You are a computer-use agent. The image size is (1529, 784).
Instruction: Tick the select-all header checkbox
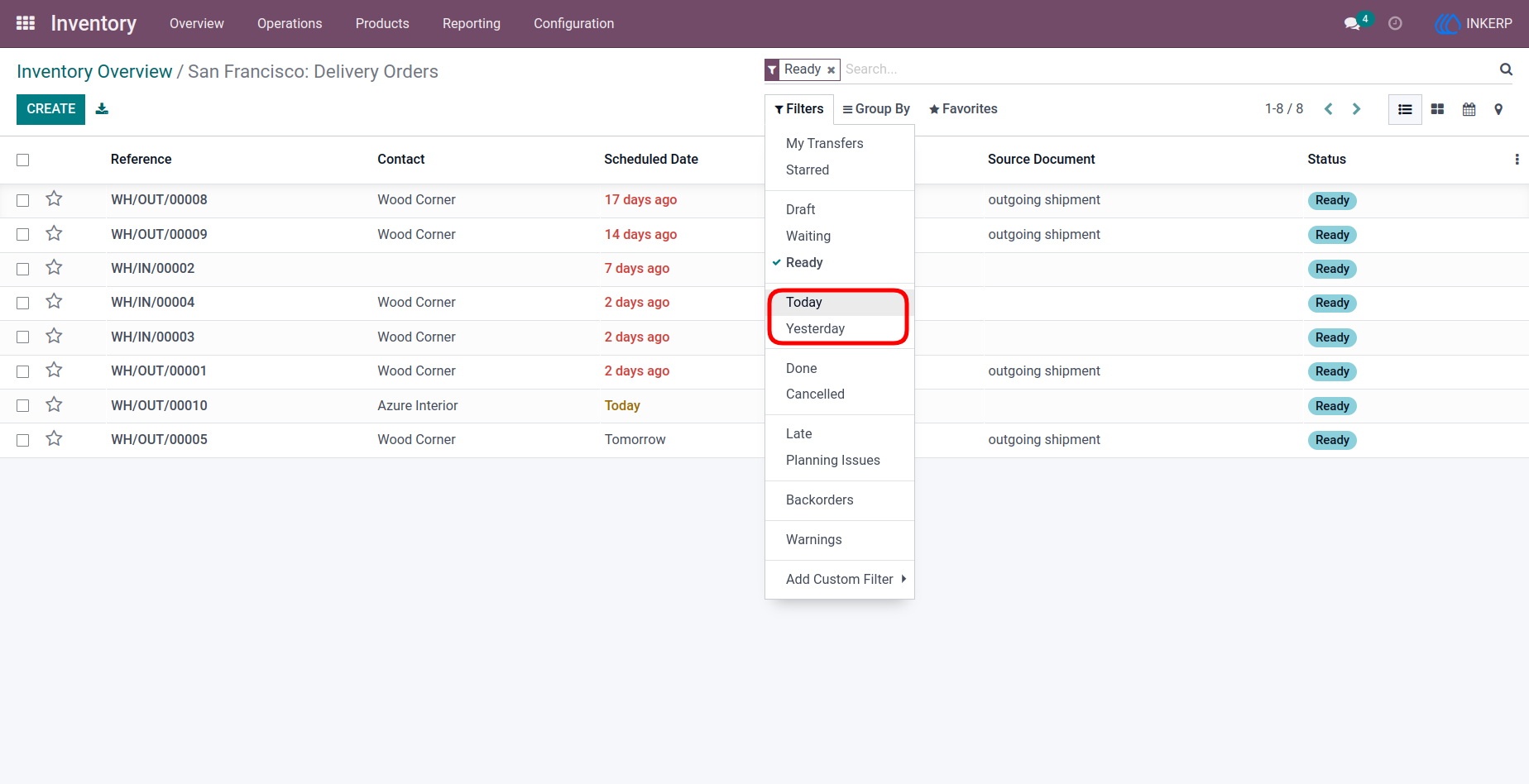23,160
